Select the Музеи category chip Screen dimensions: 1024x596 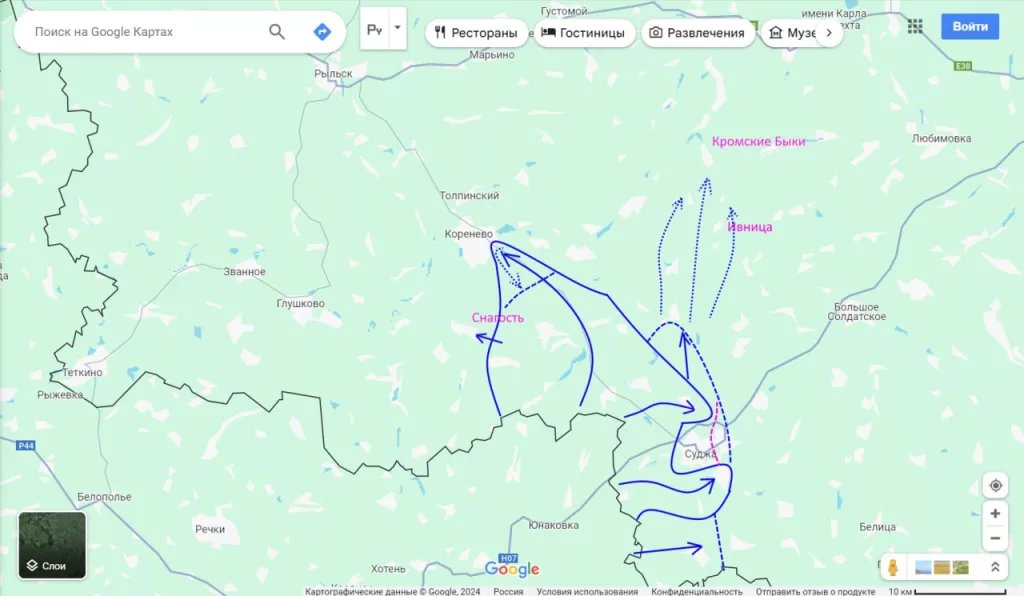795,32
